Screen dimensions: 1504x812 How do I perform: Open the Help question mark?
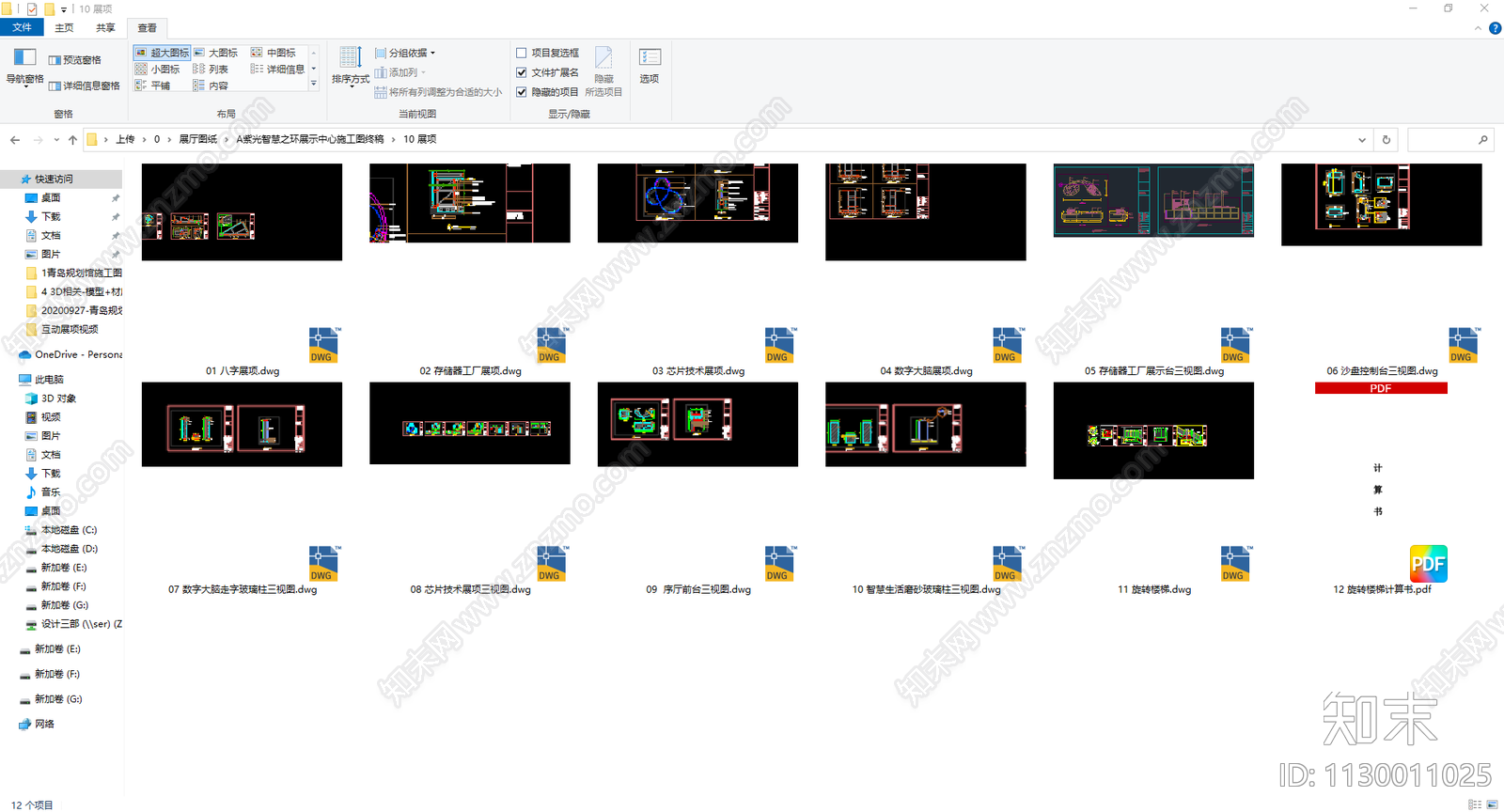click(x=1495, y=28)
